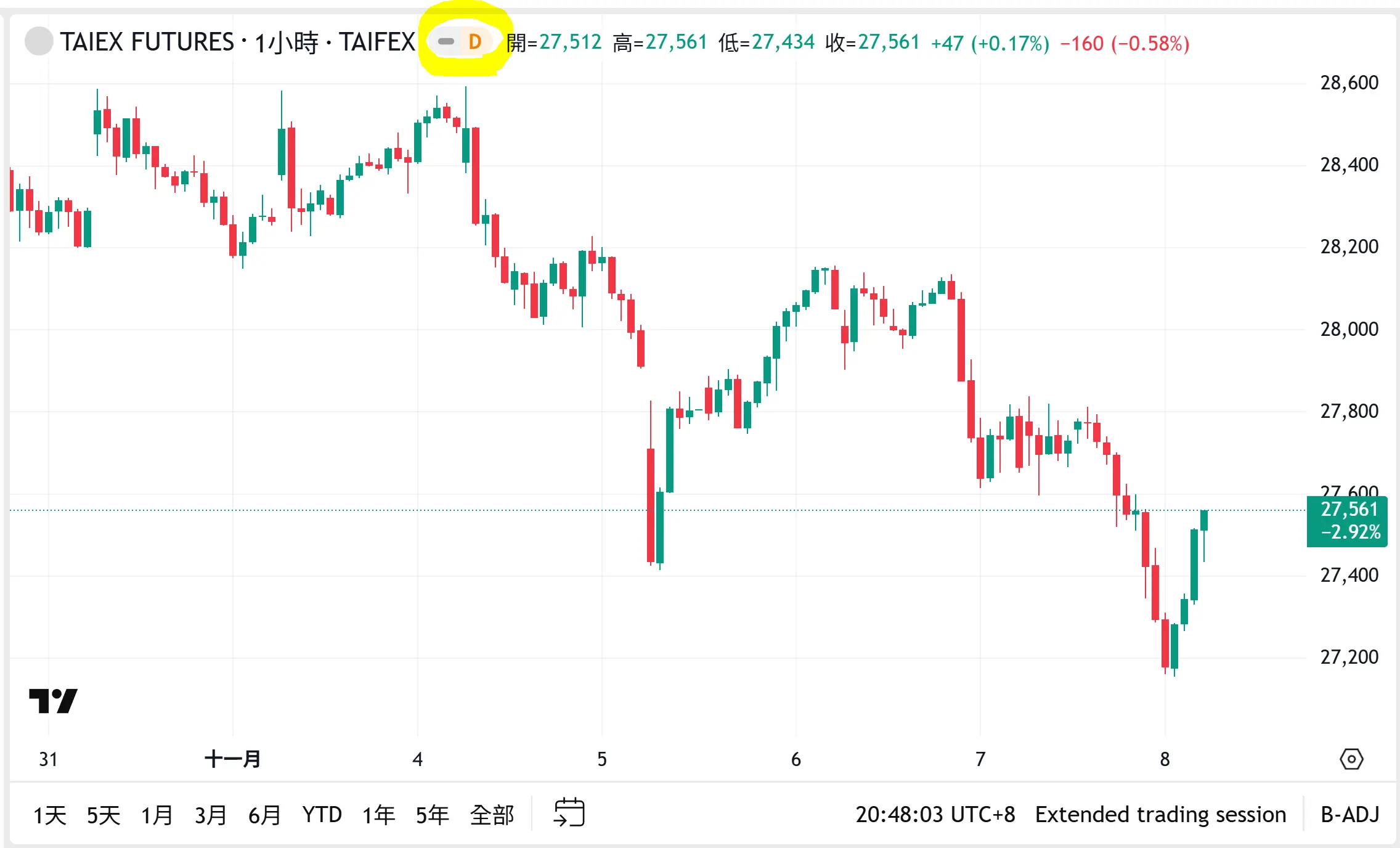The width and height of the screenshot is (1400, 848).
Task: Switch to the 1月 range
Action: pos(157,815)
